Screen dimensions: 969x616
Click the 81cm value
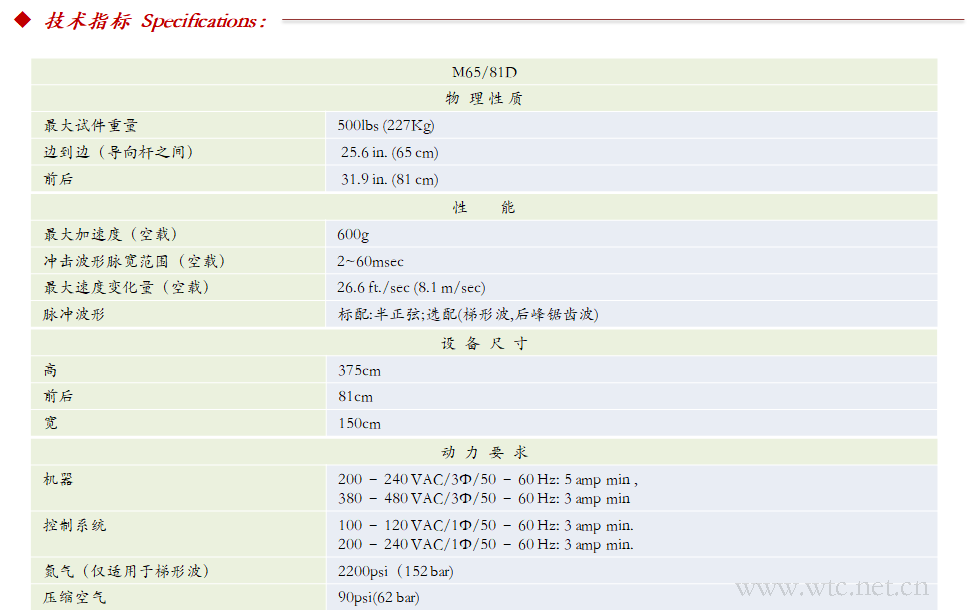(355, 397)
